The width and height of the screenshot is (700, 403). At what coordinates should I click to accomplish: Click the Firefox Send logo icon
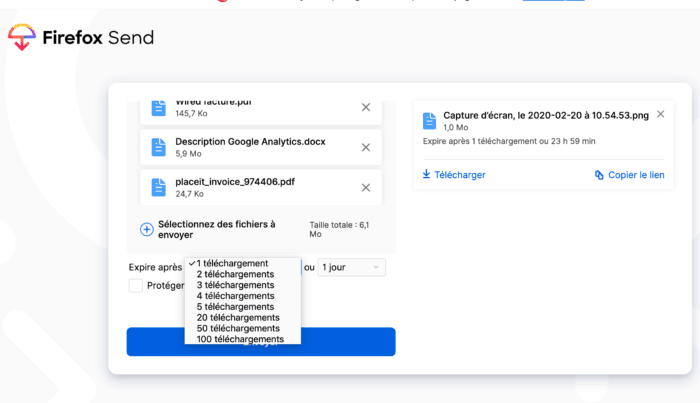coord(21,38)
